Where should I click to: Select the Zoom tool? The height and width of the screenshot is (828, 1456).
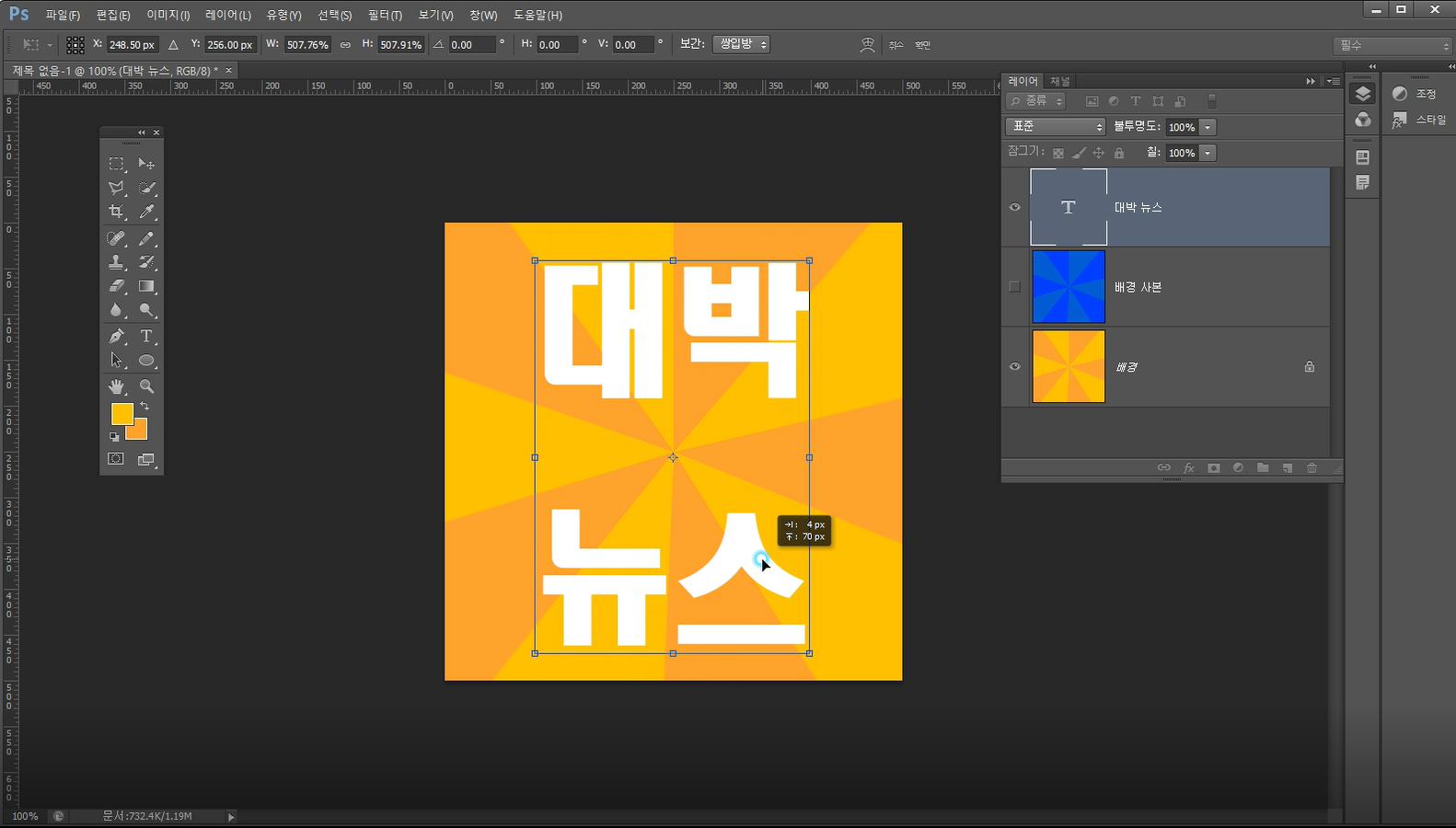146,386
